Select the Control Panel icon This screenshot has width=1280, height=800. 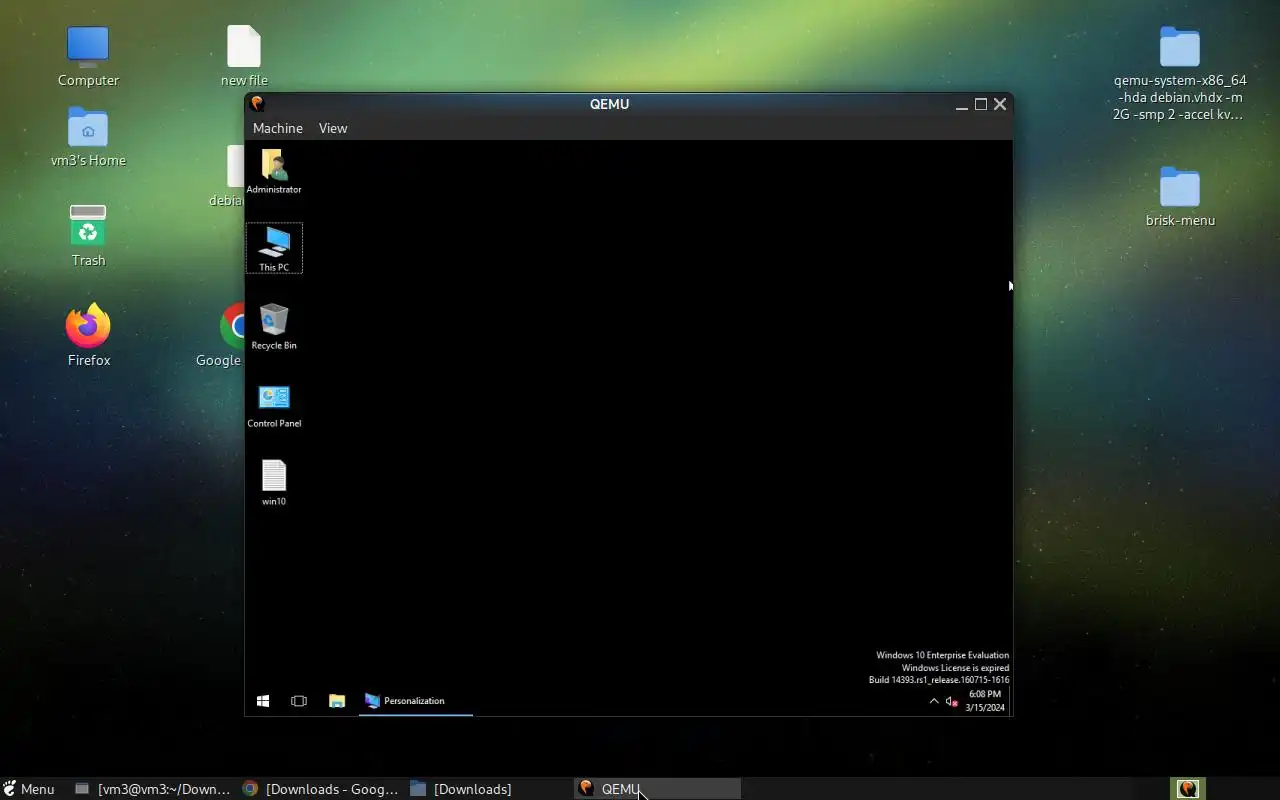coord(274,405)
